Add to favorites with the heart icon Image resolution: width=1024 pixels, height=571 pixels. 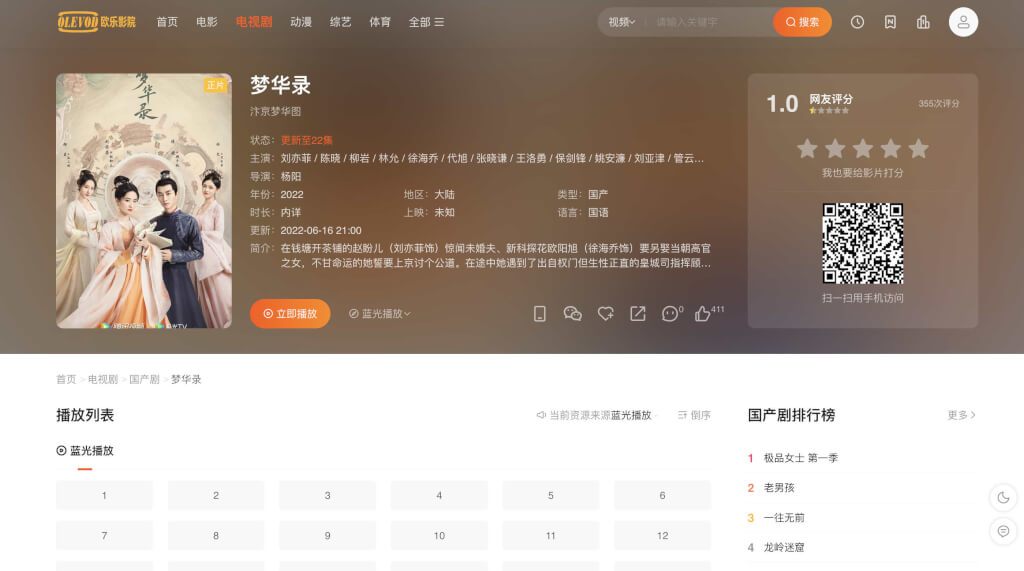[x=605, y=314]
